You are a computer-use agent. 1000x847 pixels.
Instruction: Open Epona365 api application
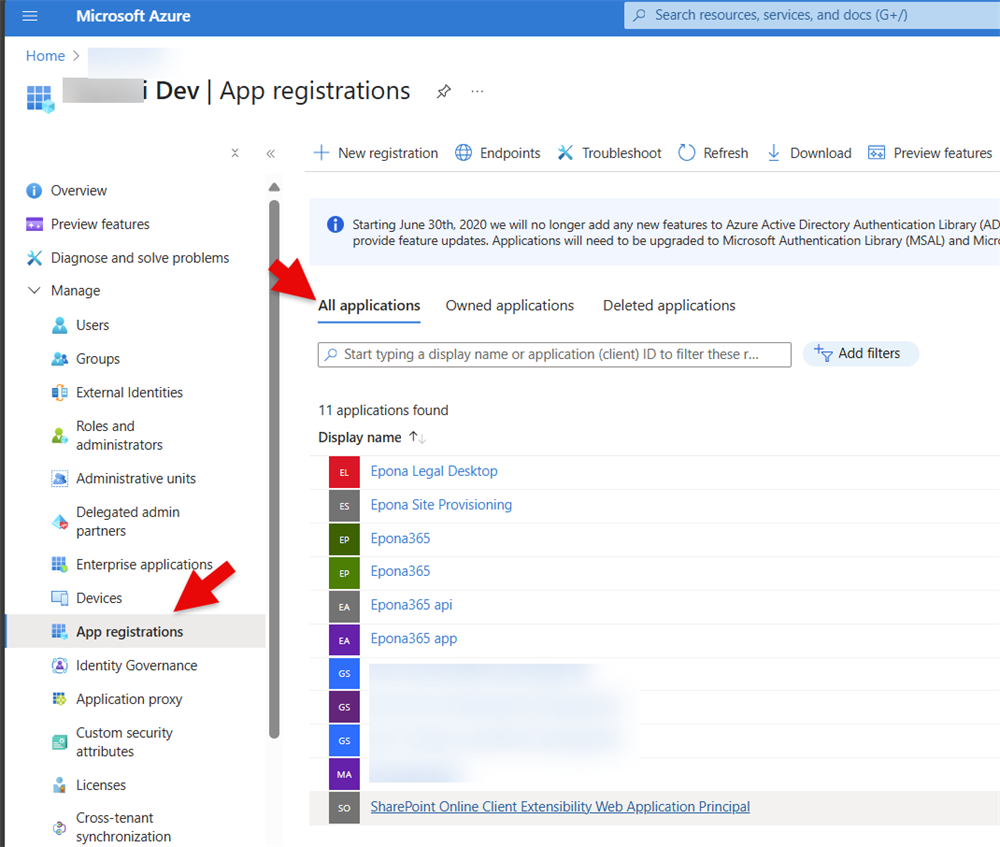(411, 605)
